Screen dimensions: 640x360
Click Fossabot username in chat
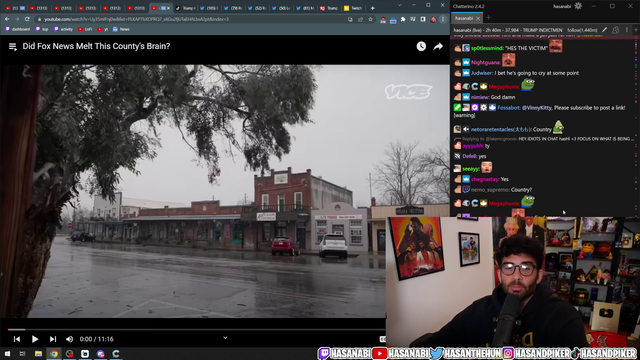click(508, 108)
